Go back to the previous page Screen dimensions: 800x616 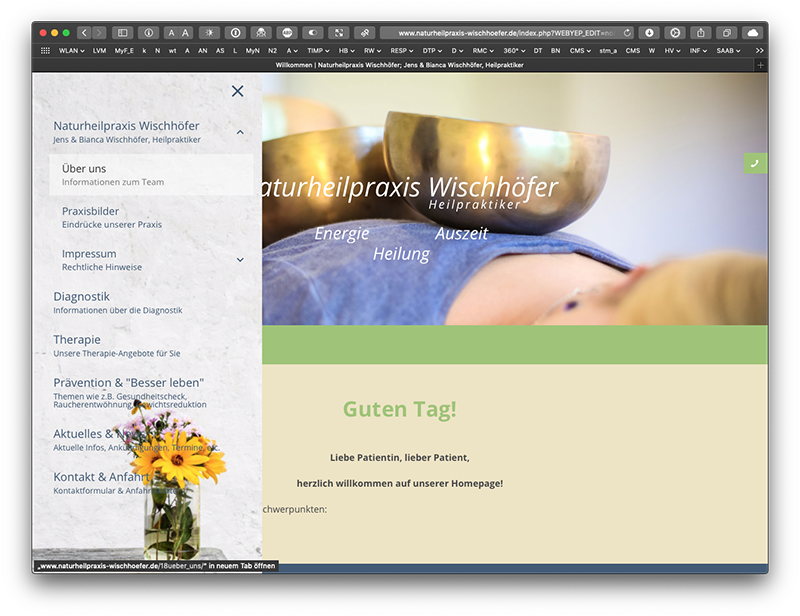tap(83, 33)
